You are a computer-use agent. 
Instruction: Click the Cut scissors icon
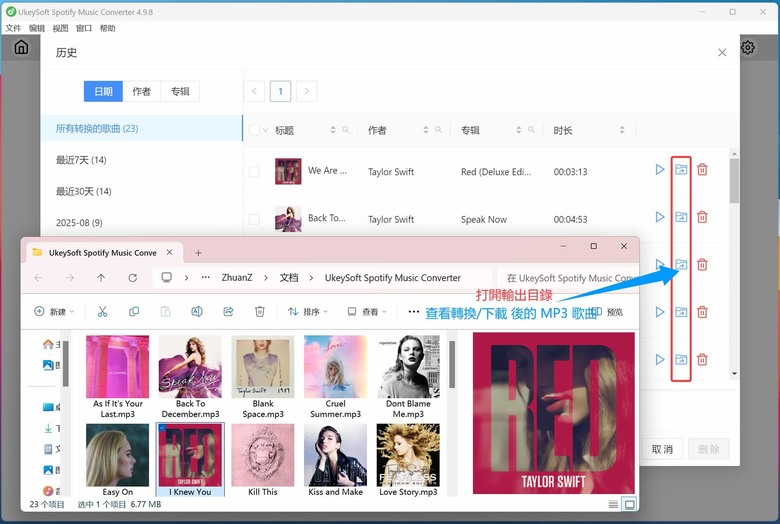(102, 312)
